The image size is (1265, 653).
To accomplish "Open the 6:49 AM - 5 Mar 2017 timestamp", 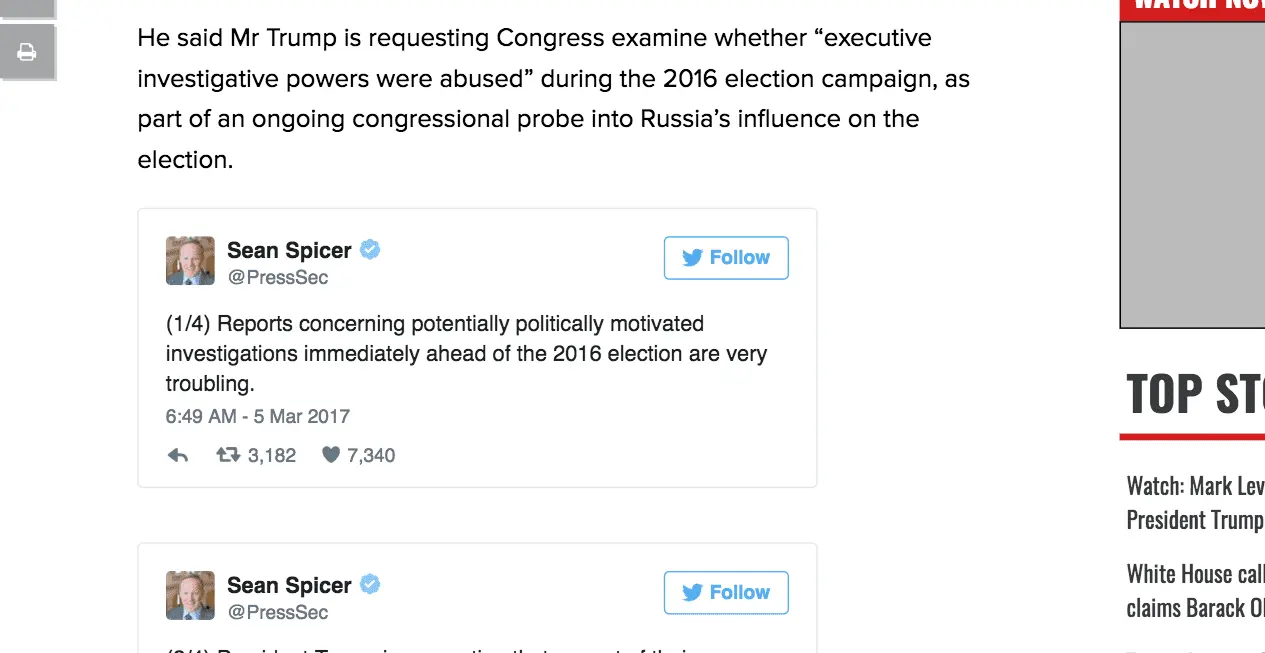I will (x=258, y=416).
